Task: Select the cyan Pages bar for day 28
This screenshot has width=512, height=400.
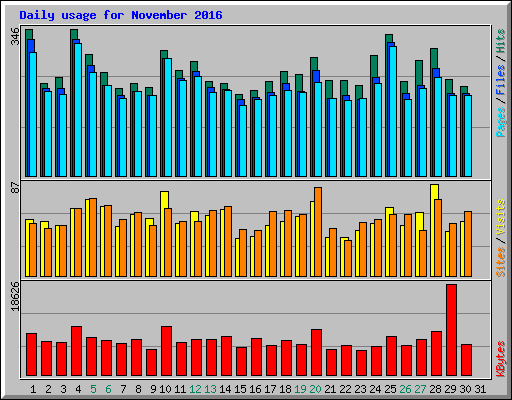Action: [x=438, y=127]
